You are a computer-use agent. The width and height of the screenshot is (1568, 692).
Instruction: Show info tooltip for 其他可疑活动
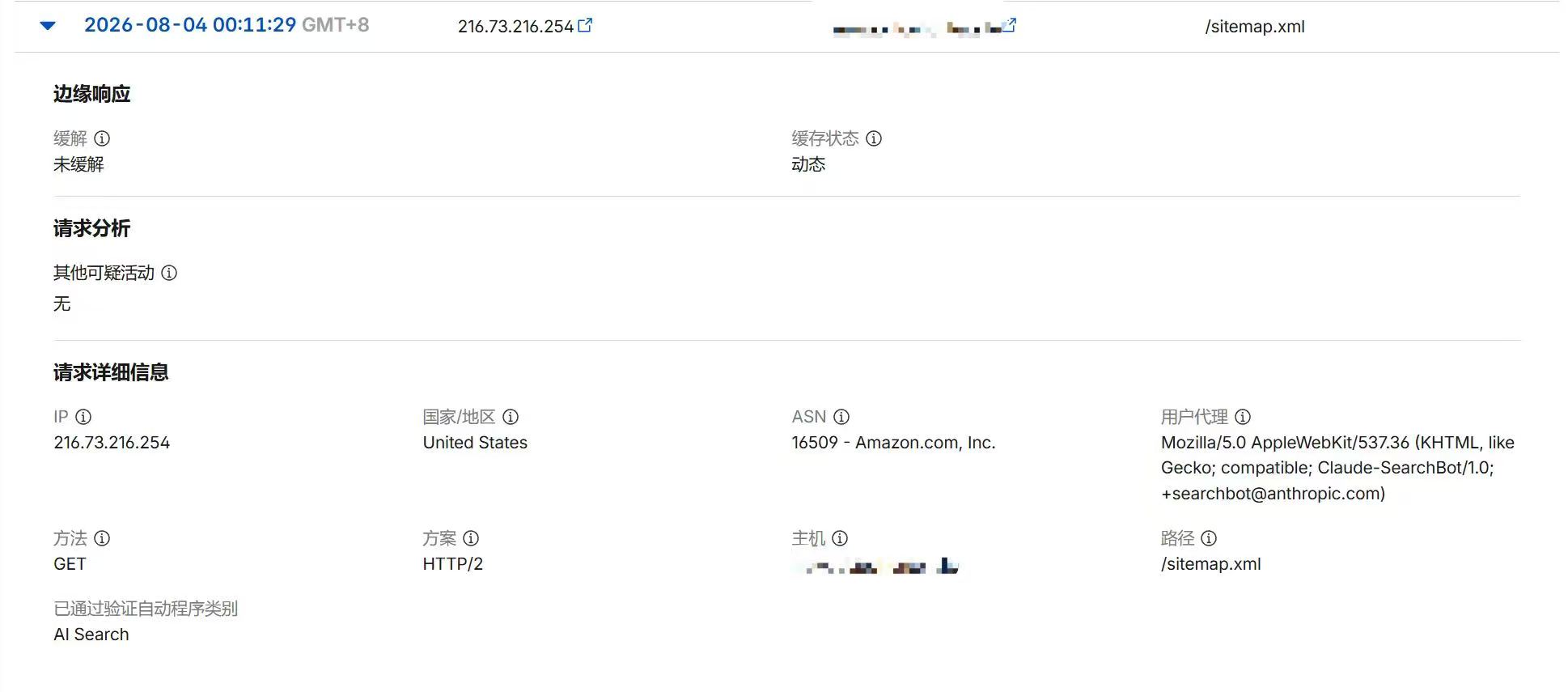169,273
